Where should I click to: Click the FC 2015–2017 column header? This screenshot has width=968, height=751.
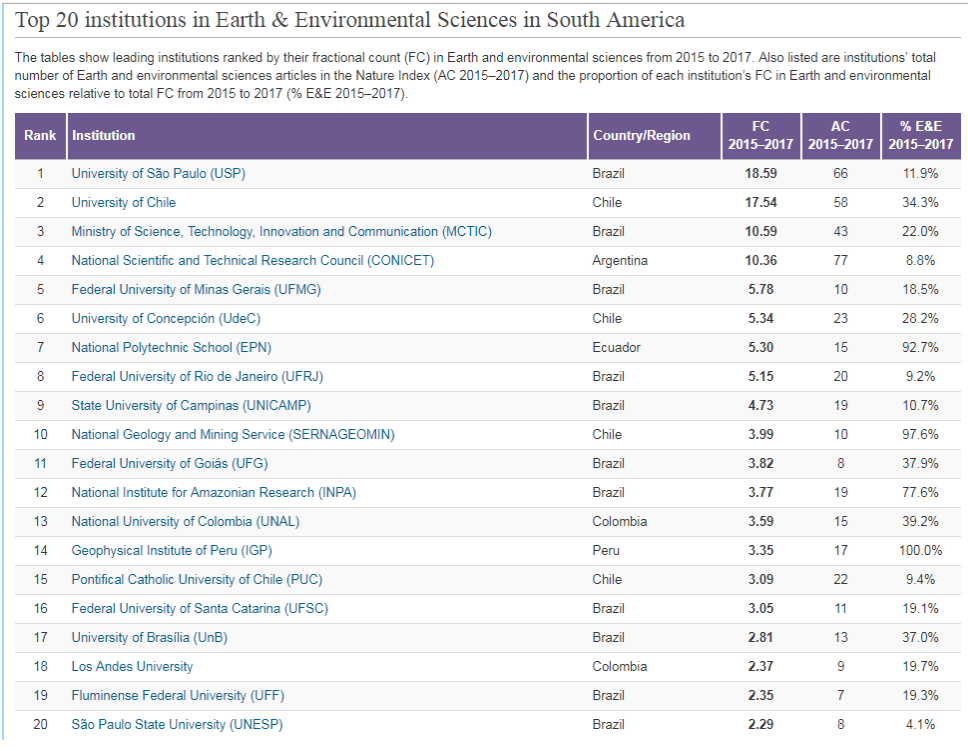pyautogui.click(x=760, y=135)
